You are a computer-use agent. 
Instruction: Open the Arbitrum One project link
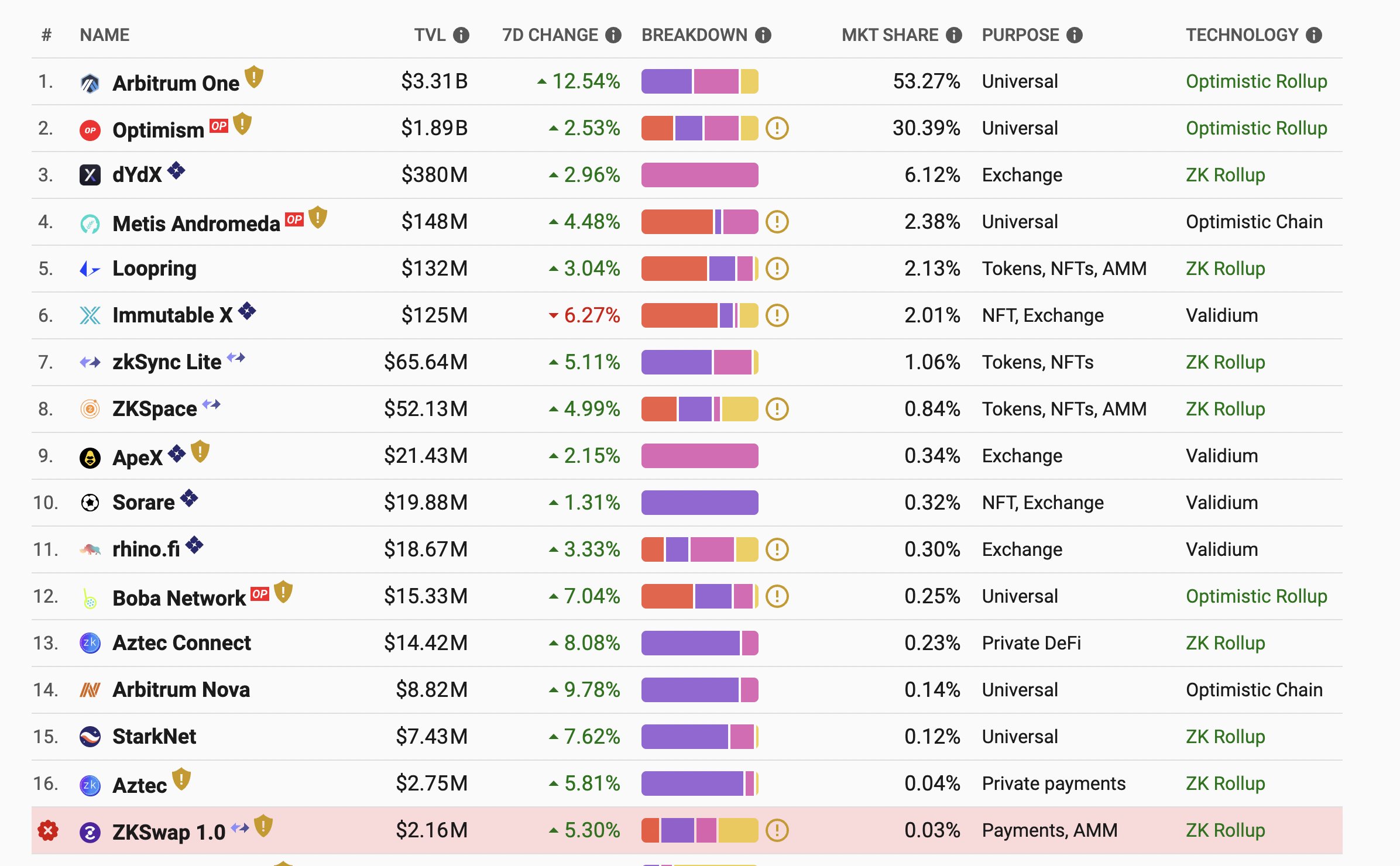point(176,83)
